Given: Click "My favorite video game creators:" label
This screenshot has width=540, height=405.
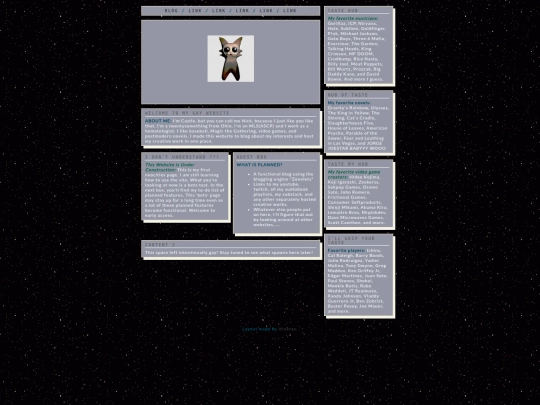Looking at the screenshot, I should (x=354, y=174).
